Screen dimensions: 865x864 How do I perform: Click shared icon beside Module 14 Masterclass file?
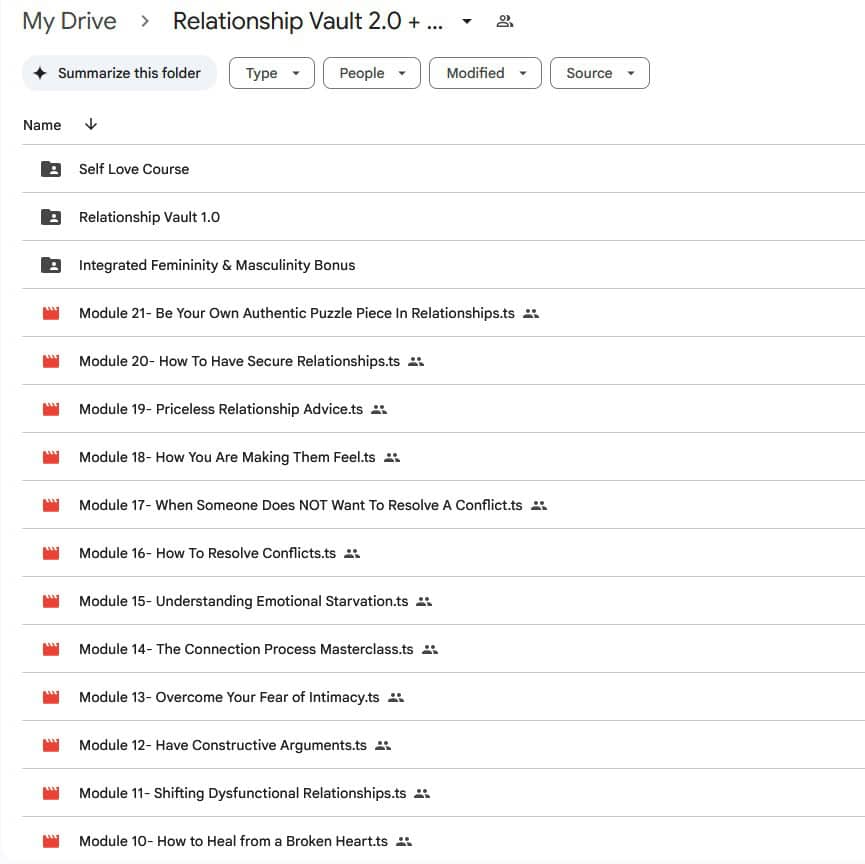point(430,649)
